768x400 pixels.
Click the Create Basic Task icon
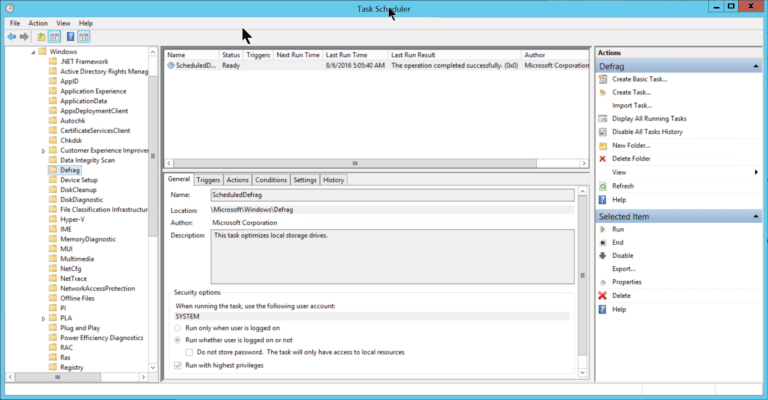pos(603,79)
